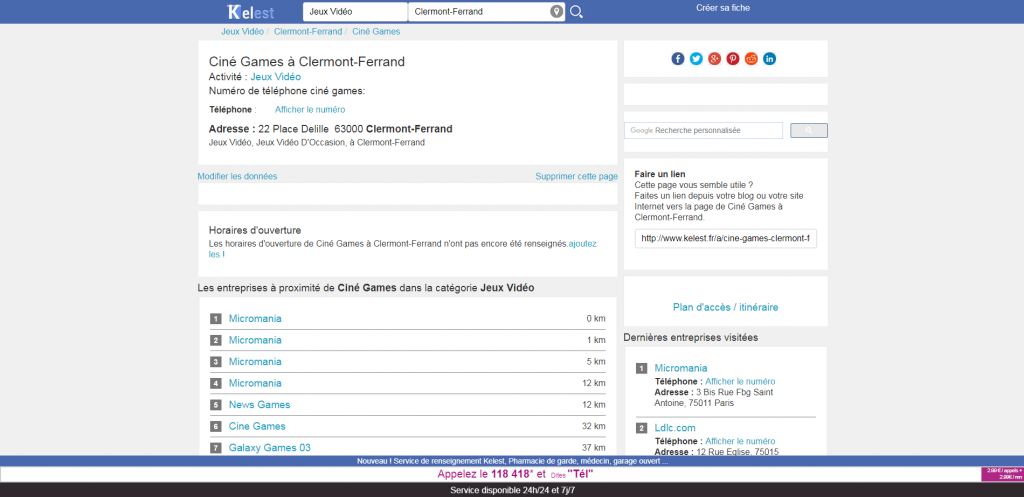Click the 37 km distance value
The height and width of the screenshot is (497, 1024).
coord(594,448)
